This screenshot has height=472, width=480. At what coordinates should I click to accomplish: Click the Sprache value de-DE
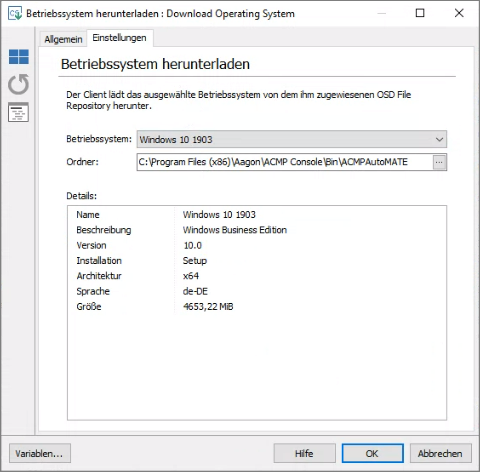pyautogui.click(x=195, y=291)
